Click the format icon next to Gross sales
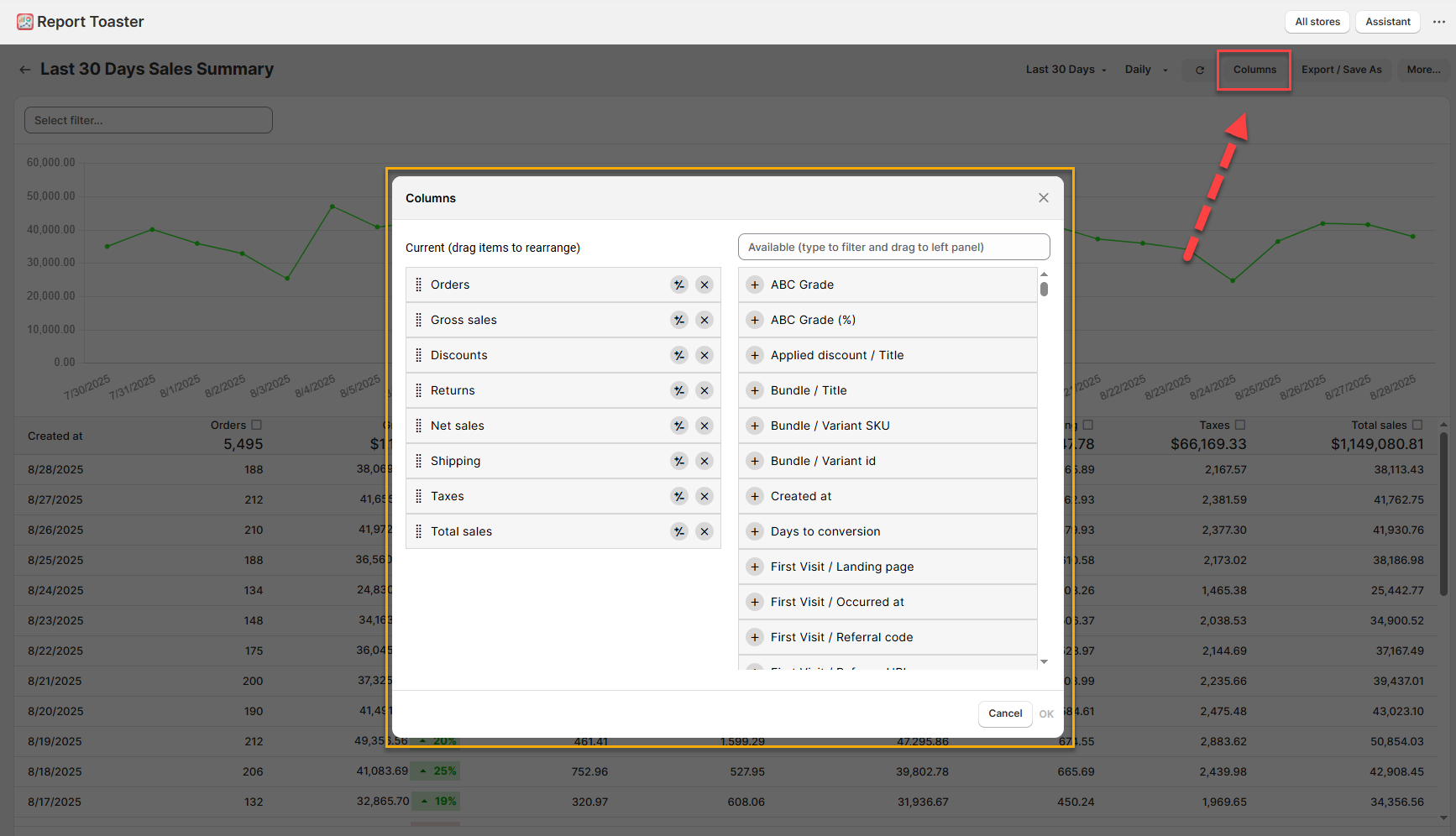The image size is (1456, 836). pos(678,320)
